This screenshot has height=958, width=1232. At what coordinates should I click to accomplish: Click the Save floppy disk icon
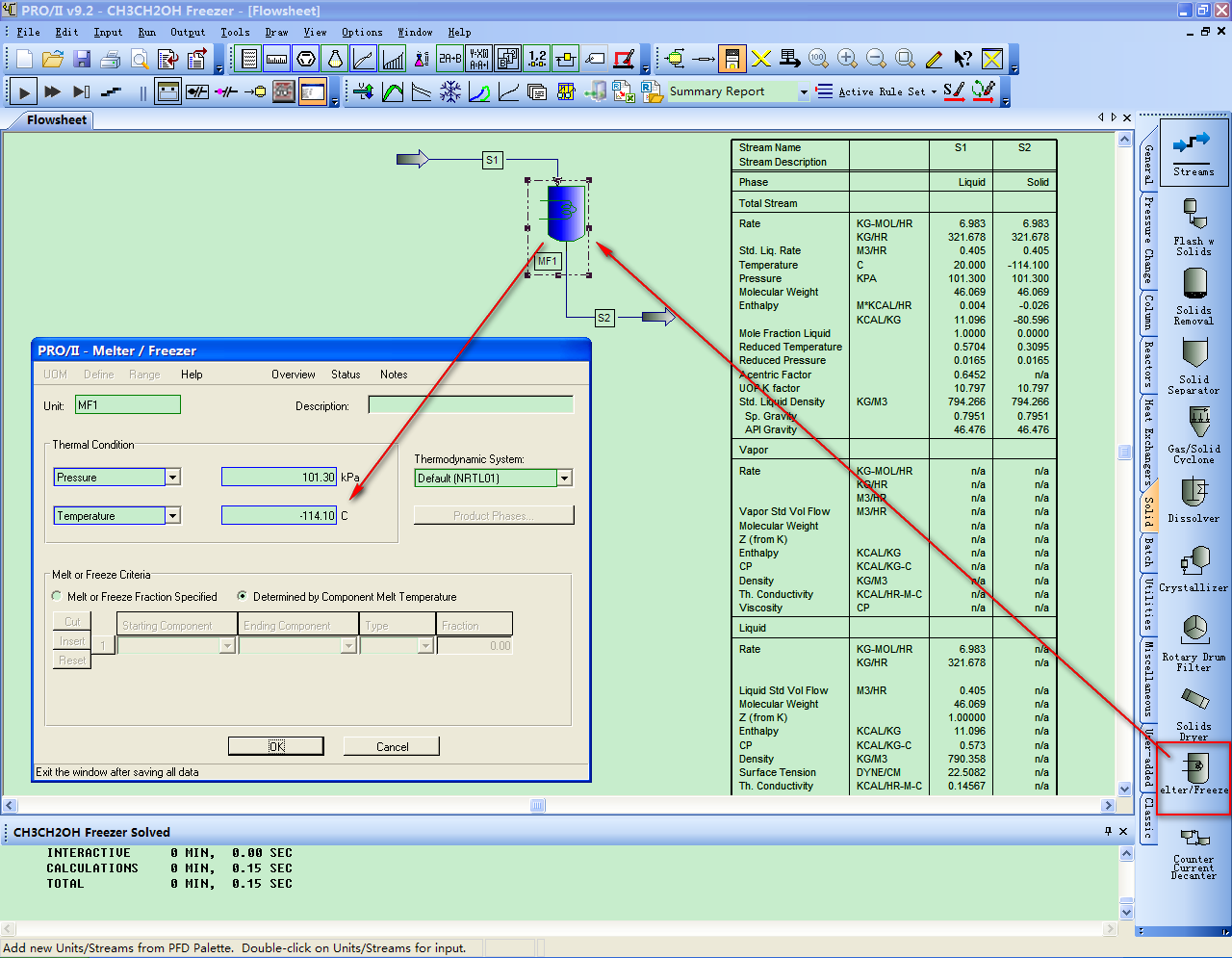82,60
